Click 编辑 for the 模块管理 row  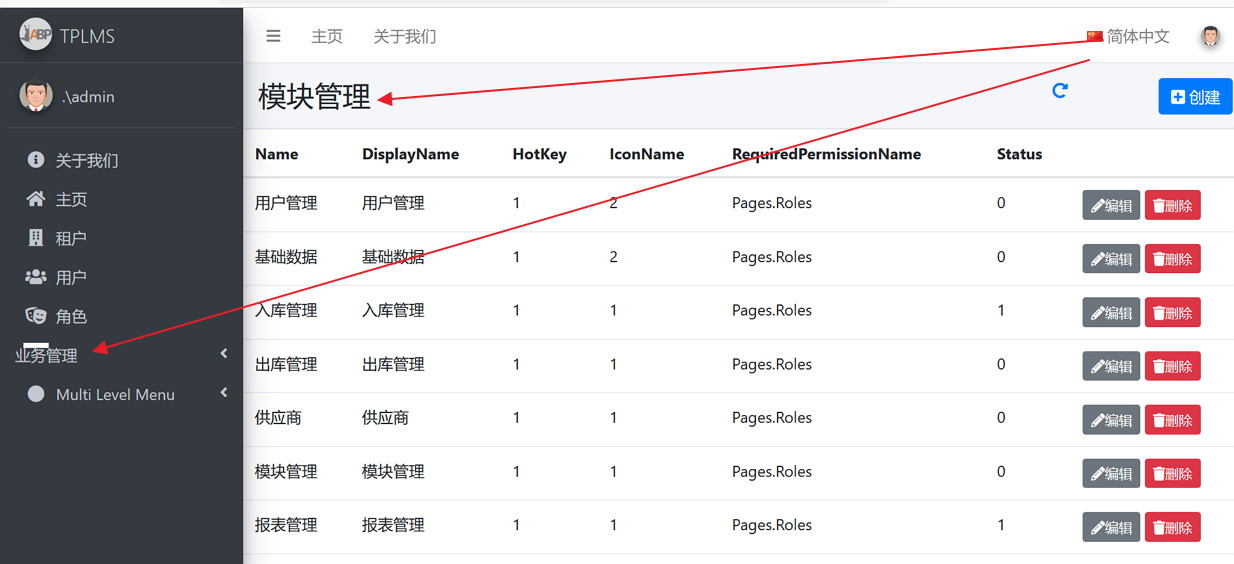(x=1111, y=474)
